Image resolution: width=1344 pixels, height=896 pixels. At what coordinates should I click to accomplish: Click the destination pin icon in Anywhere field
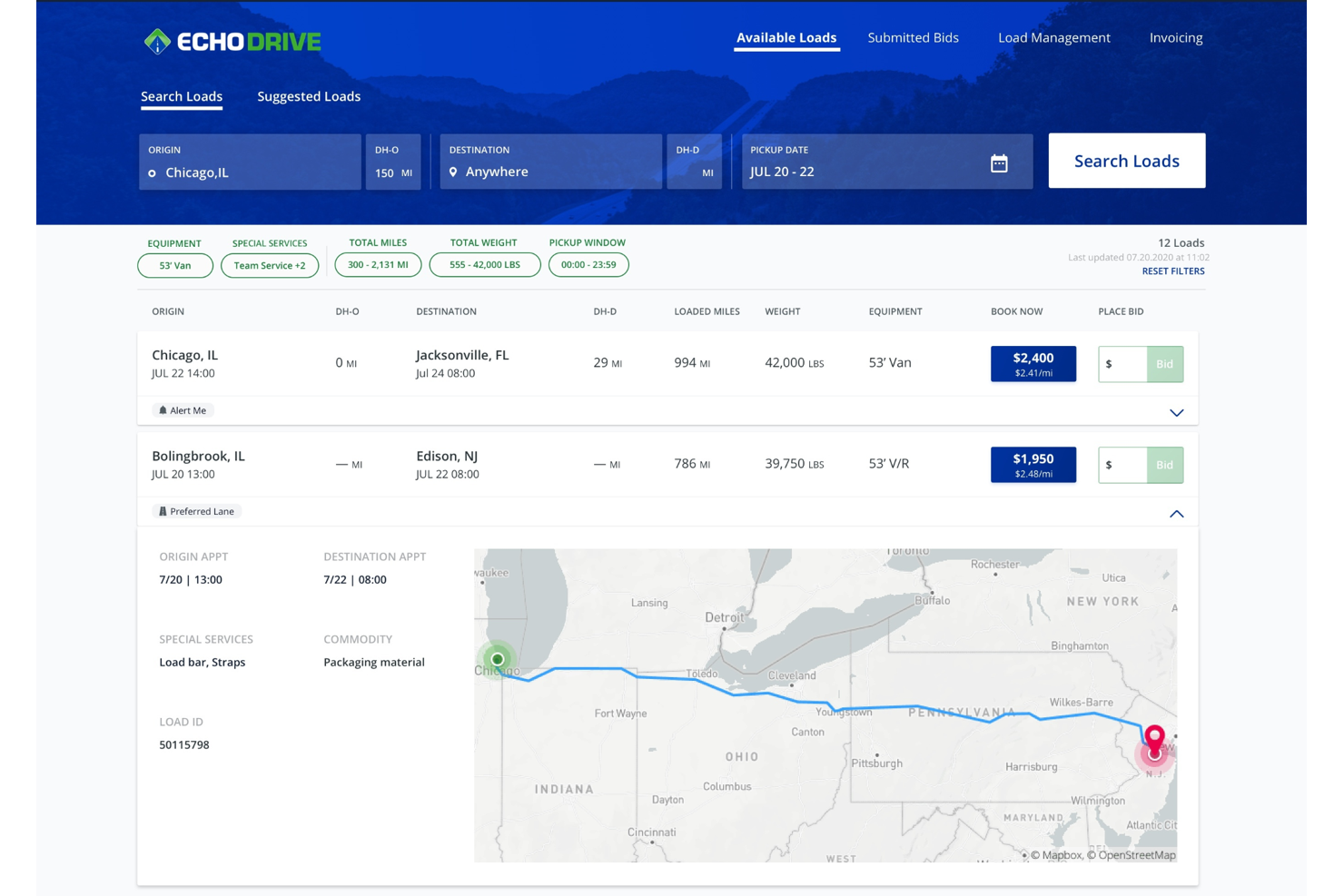[x=454, y=172]
